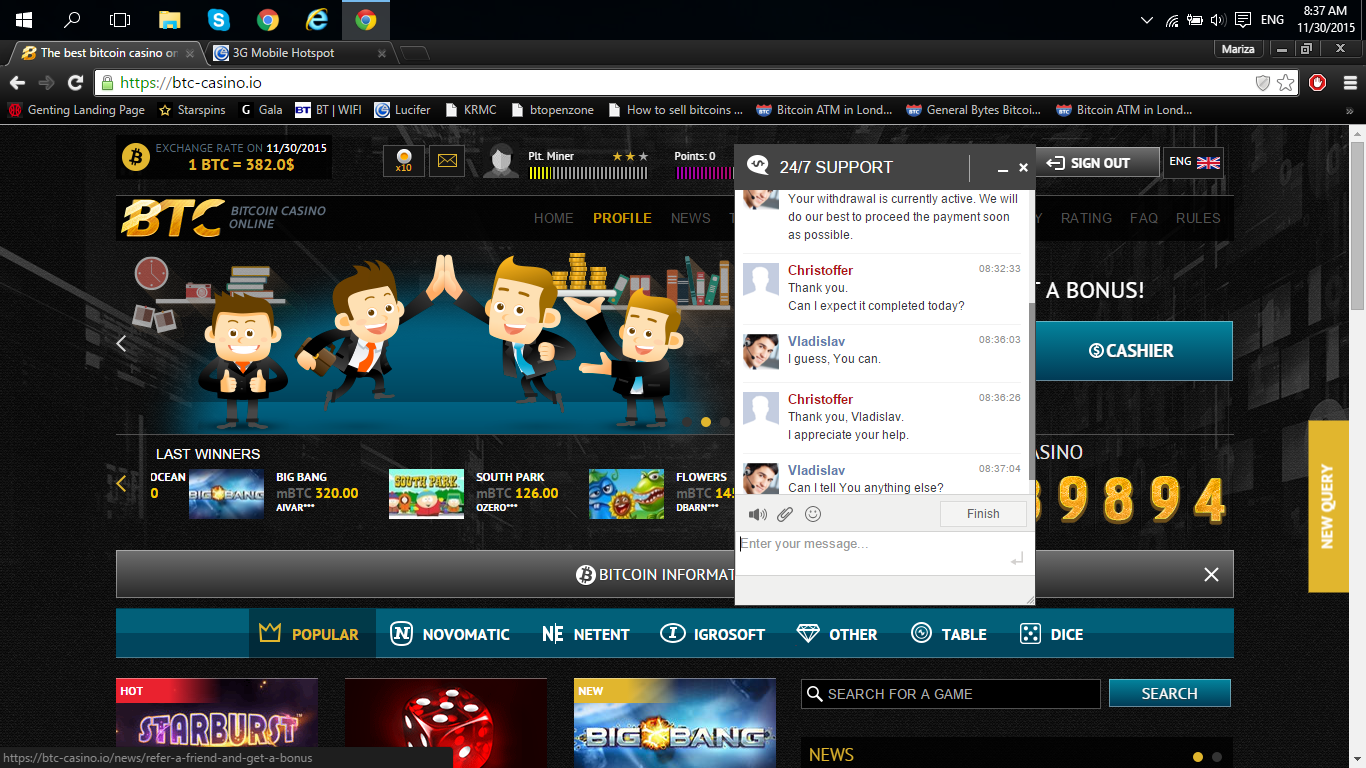The height and width of the screenshot is (768, 1366).
Task: Open the Starspins bookmark
Action: [x=192, y=110]
